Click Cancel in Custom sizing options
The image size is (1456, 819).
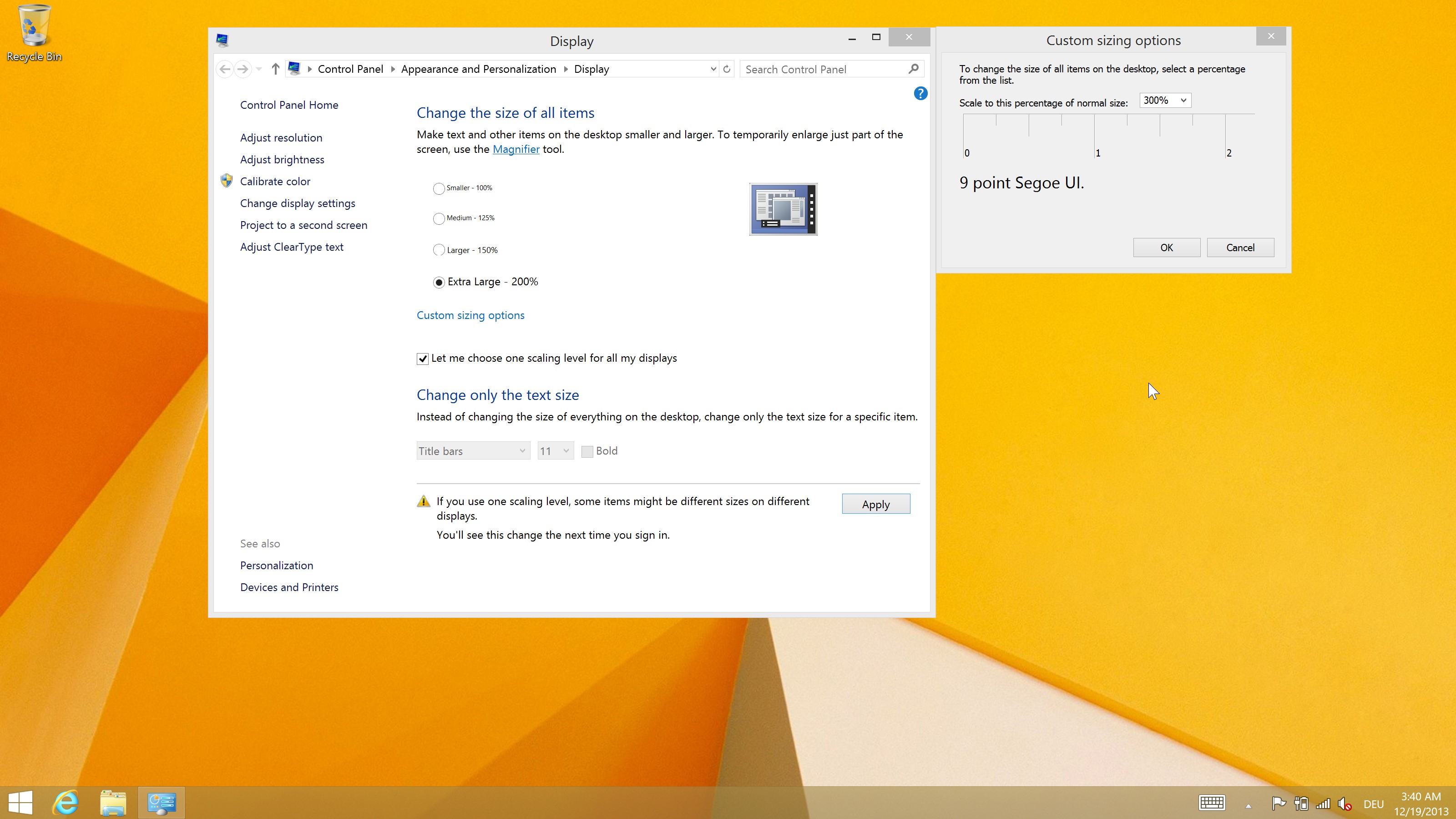(x=1240, y=248)
